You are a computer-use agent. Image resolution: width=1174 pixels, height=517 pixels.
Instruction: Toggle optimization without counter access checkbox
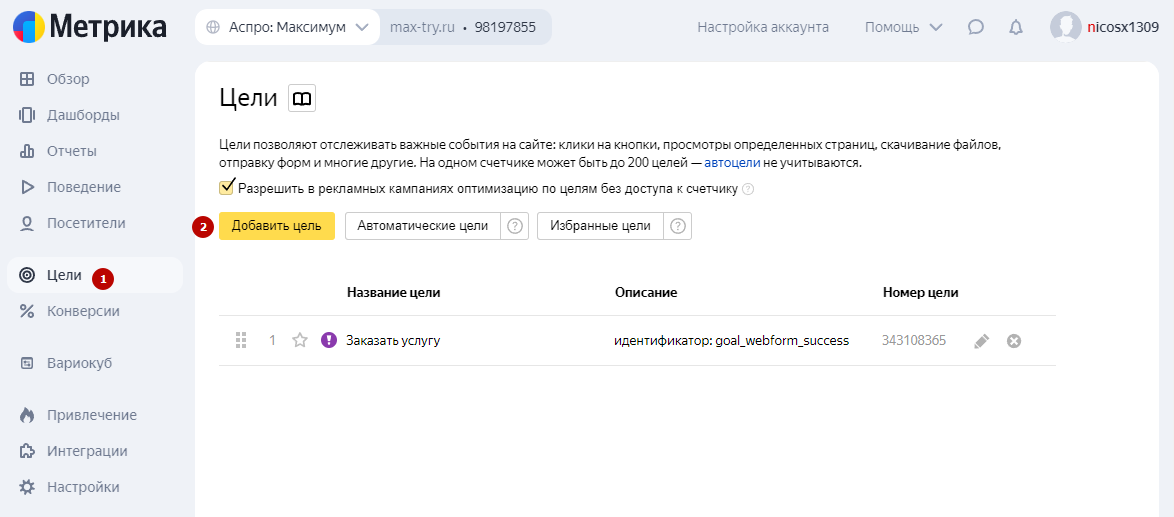tap(227, 187)
